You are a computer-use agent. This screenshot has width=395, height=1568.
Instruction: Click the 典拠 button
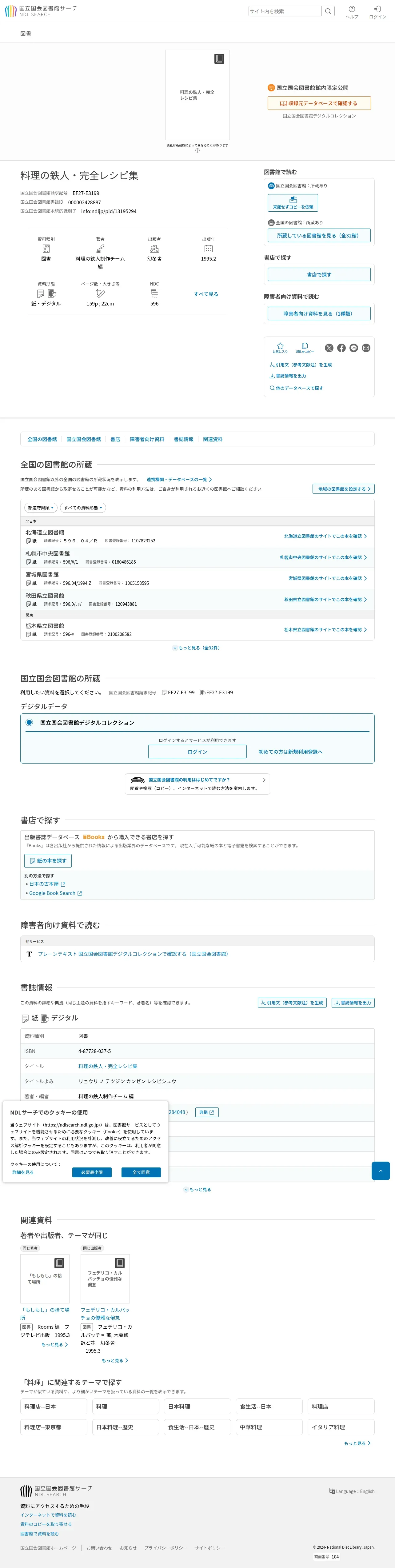click(206, 1112)
